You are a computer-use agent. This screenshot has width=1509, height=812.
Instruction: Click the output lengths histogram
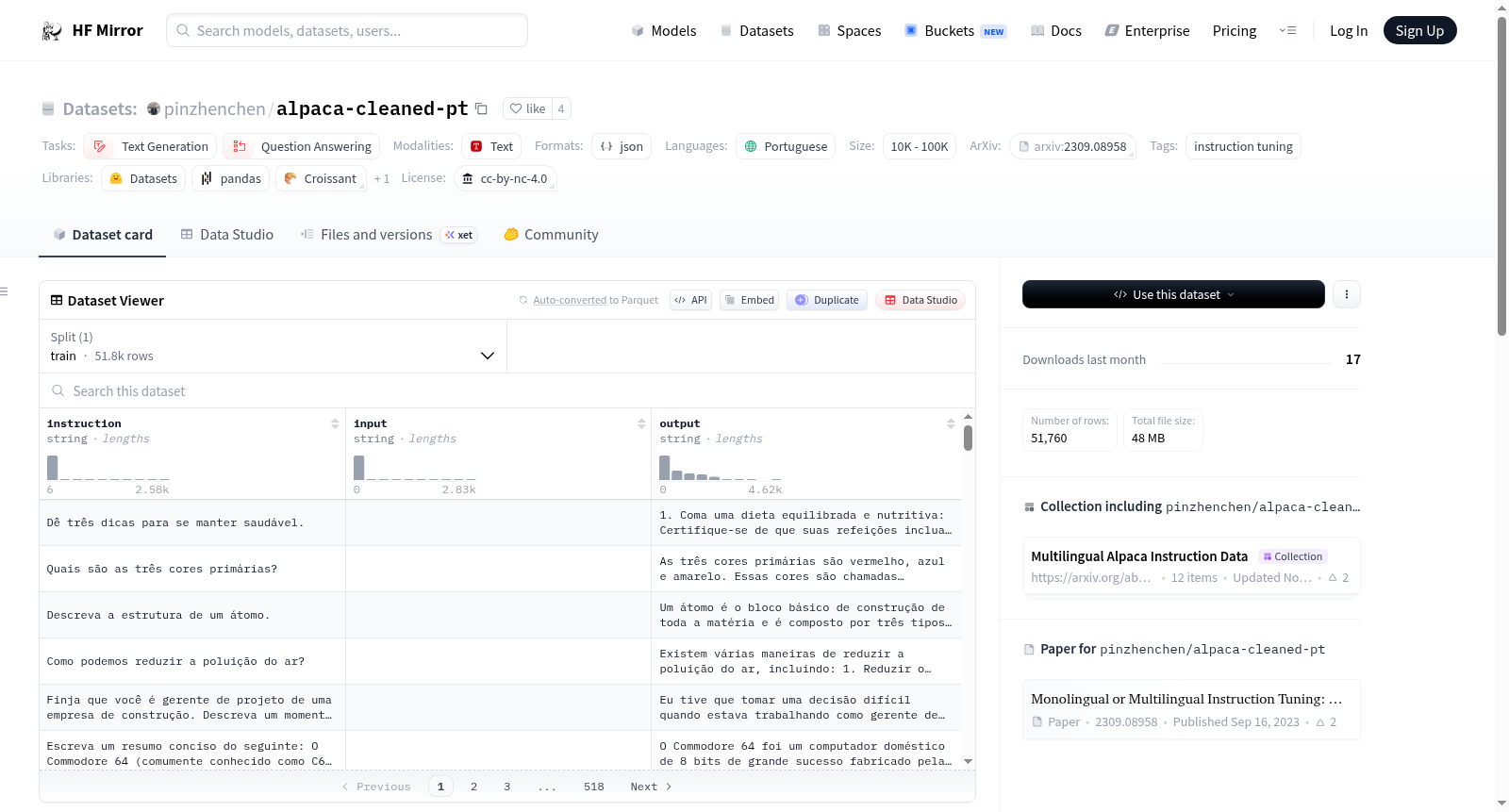click(721, 468)
